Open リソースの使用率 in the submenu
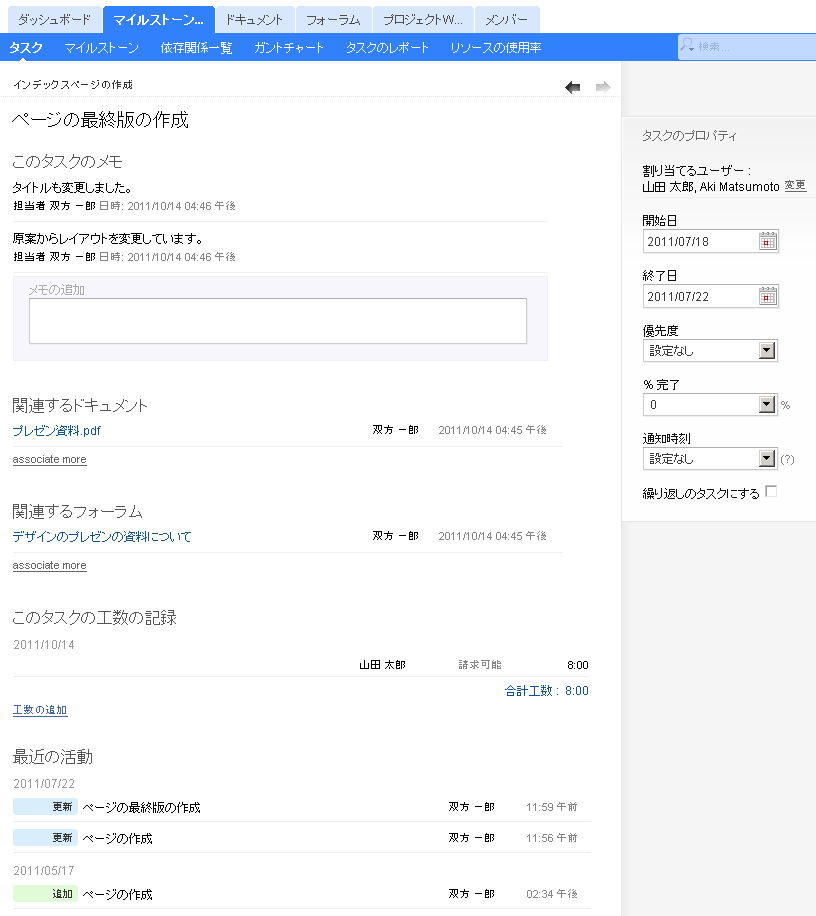 495,47
